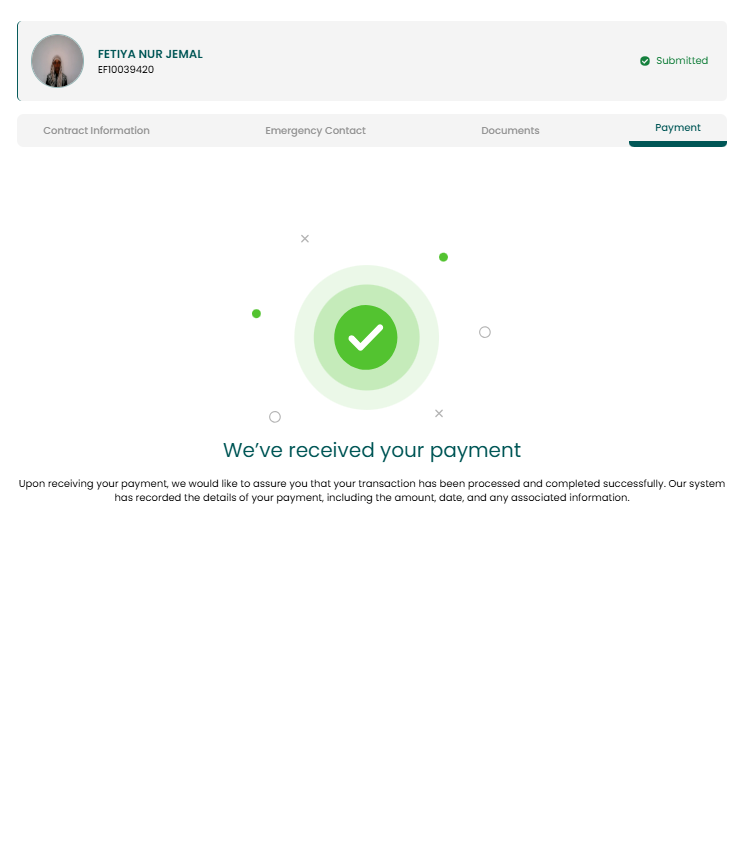Select the Payment tab

677,128
